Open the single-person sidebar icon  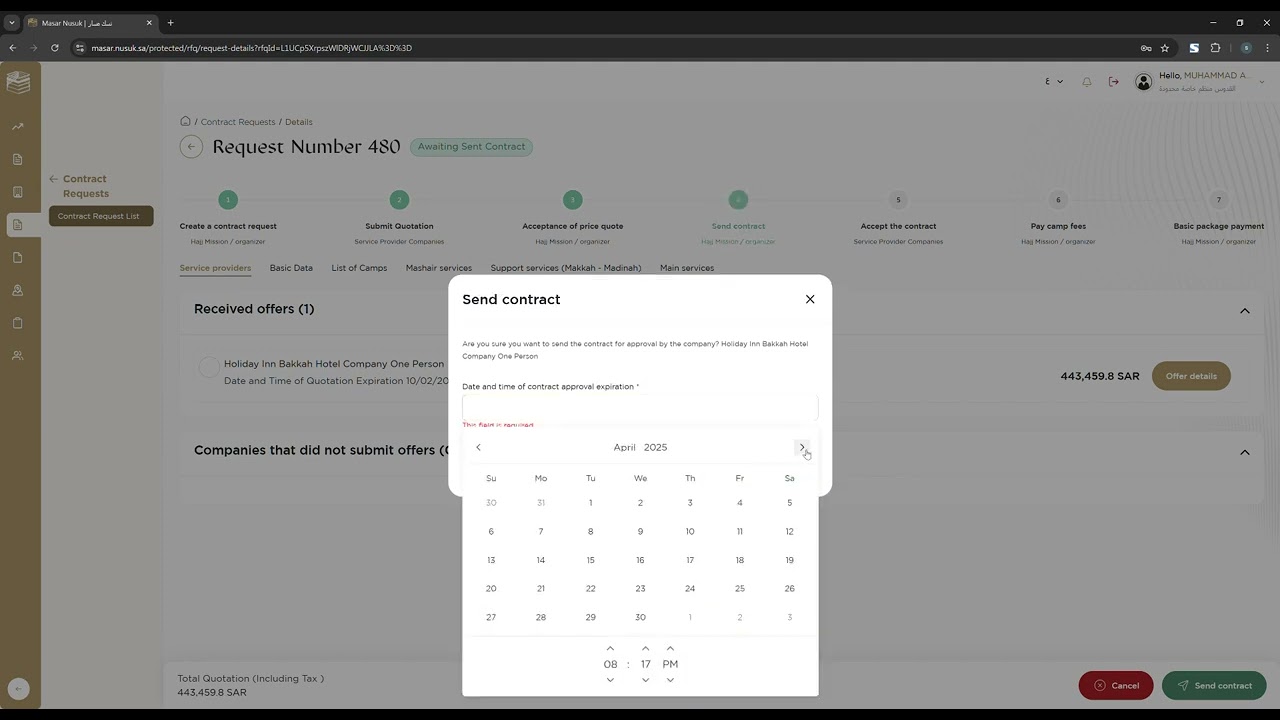(x=17, y=290)
